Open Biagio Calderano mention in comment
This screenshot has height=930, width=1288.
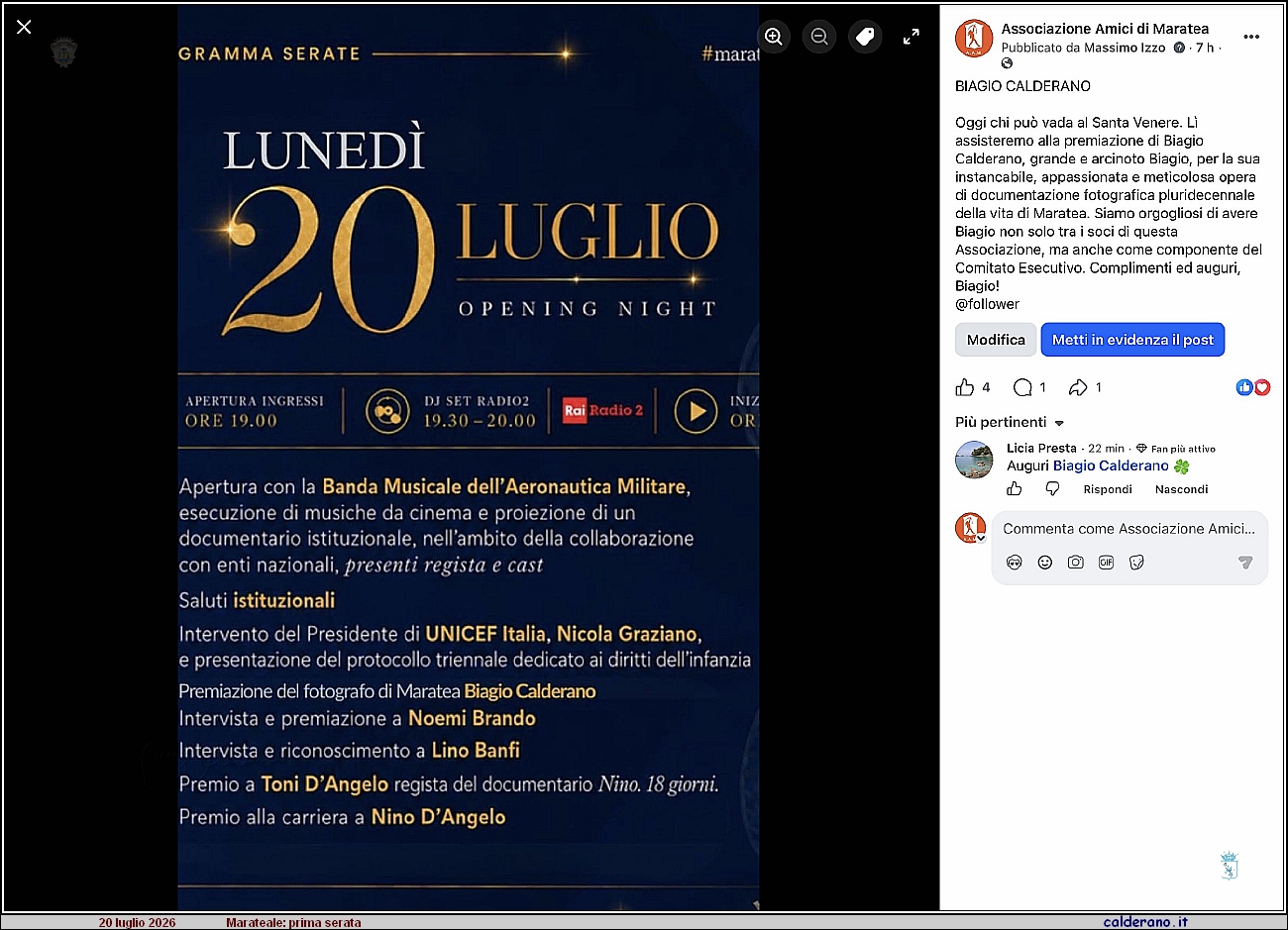(x=1111, y=465)
